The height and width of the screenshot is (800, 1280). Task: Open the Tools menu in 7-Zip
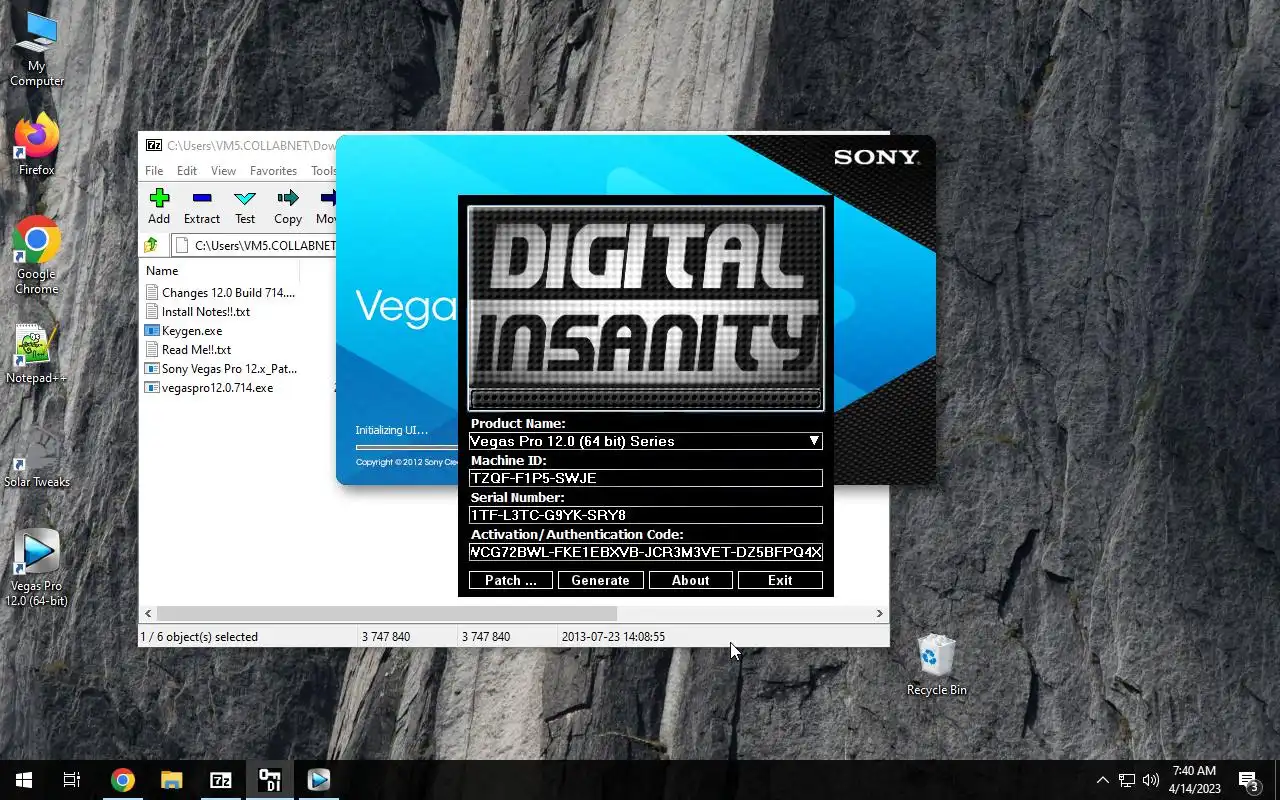[323, 171]
